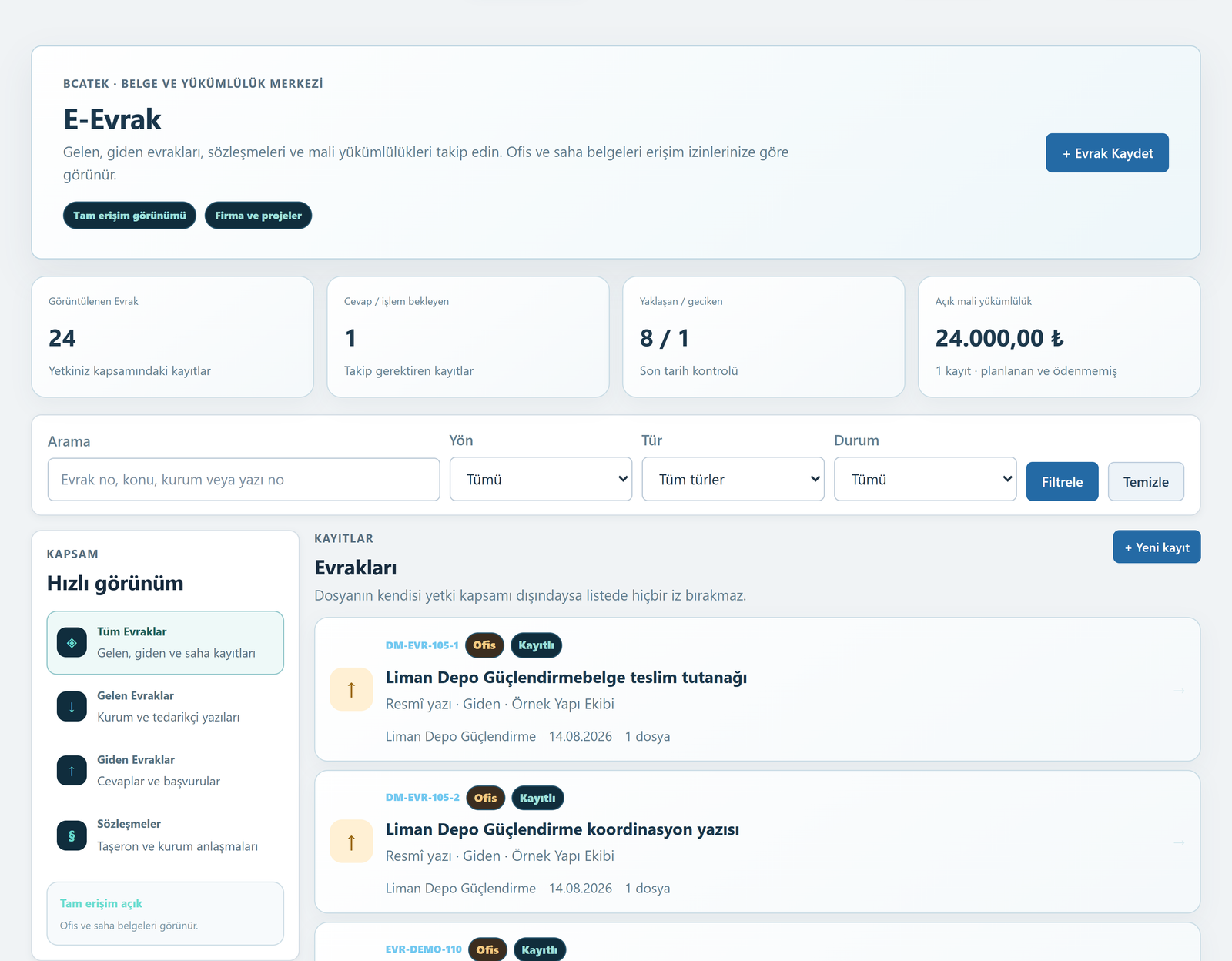Click Kayıtlı badge on DM-EVR-105-2 record

(537, 798)
